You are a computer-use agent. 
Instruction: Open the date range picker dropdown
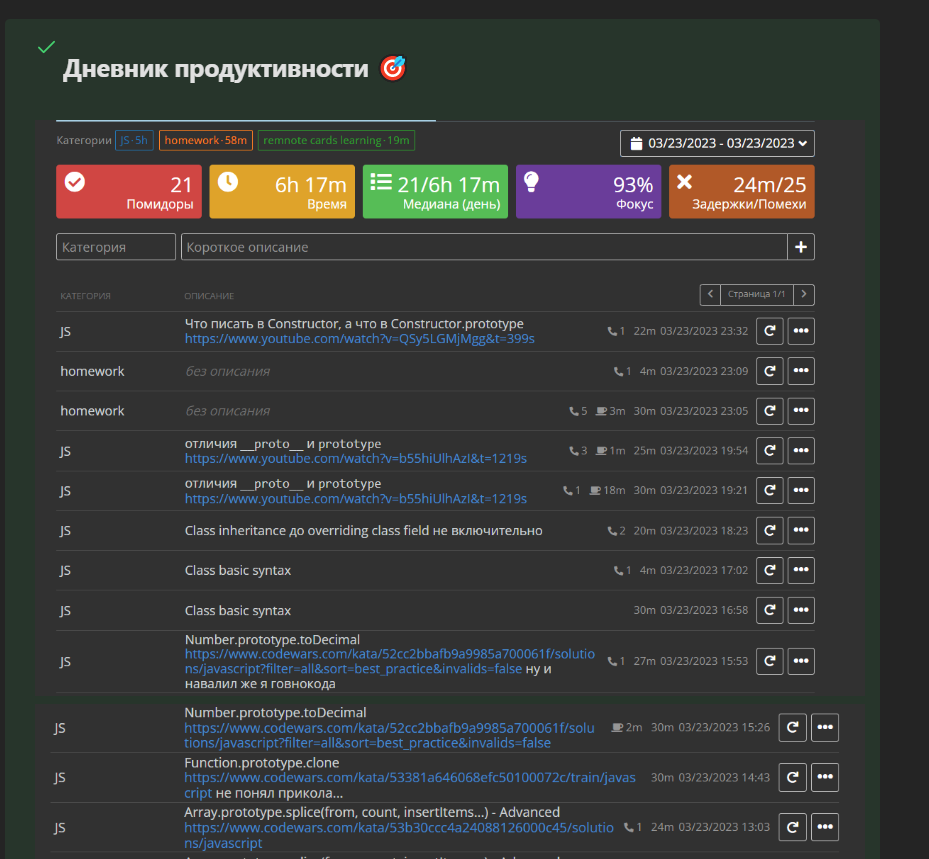pyautogui.click(x=717, y=143)
